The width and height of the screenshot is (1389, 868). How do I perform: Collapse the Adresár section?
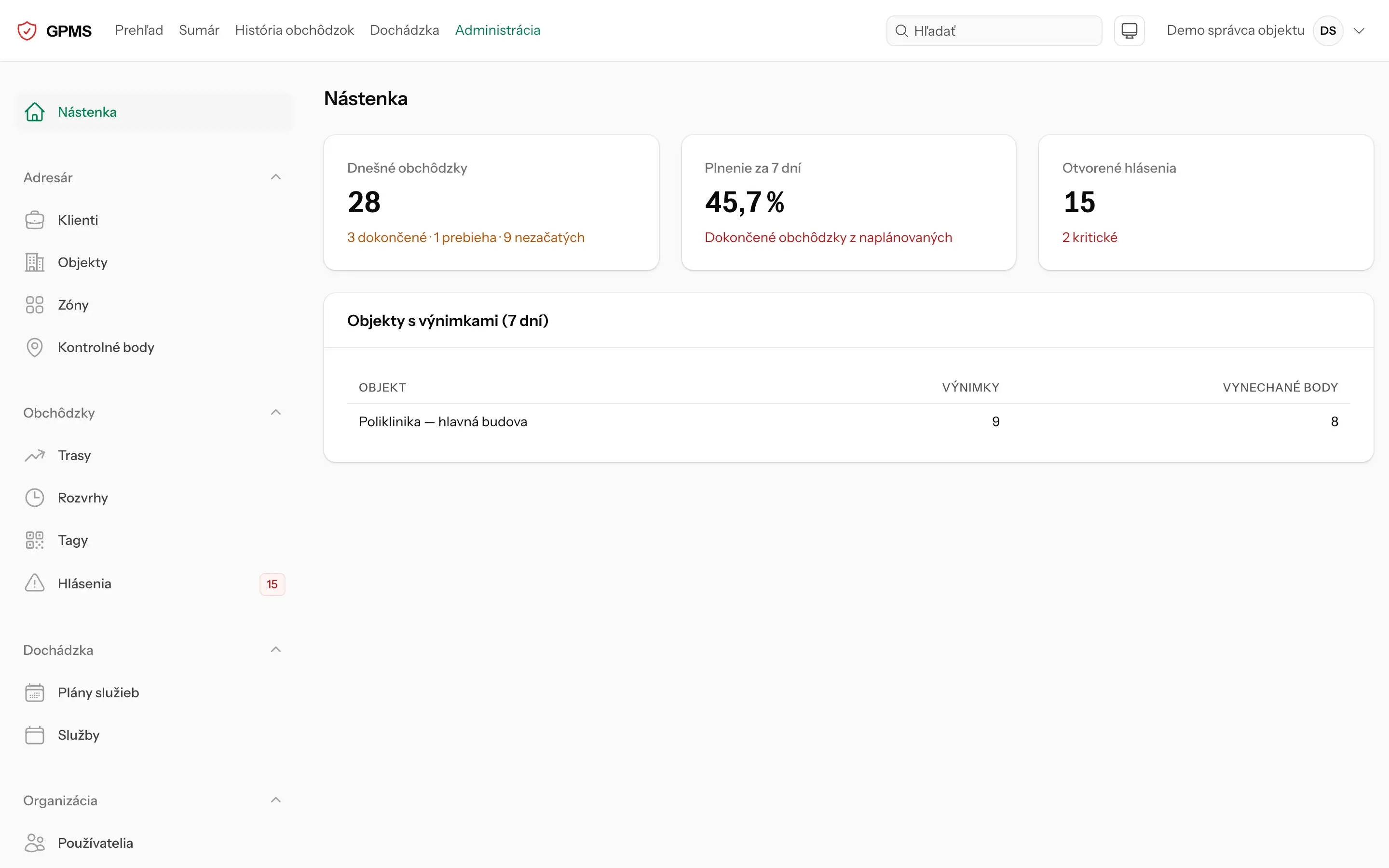pyautogui.click(x=275, y=177)
